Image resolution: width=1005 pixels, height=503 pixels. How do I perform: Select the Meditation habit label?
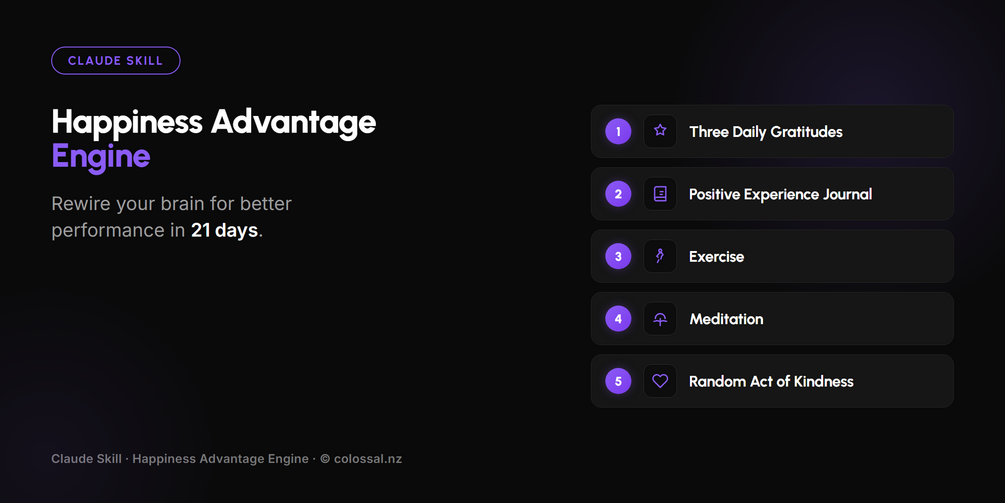(x=726, y=319)
